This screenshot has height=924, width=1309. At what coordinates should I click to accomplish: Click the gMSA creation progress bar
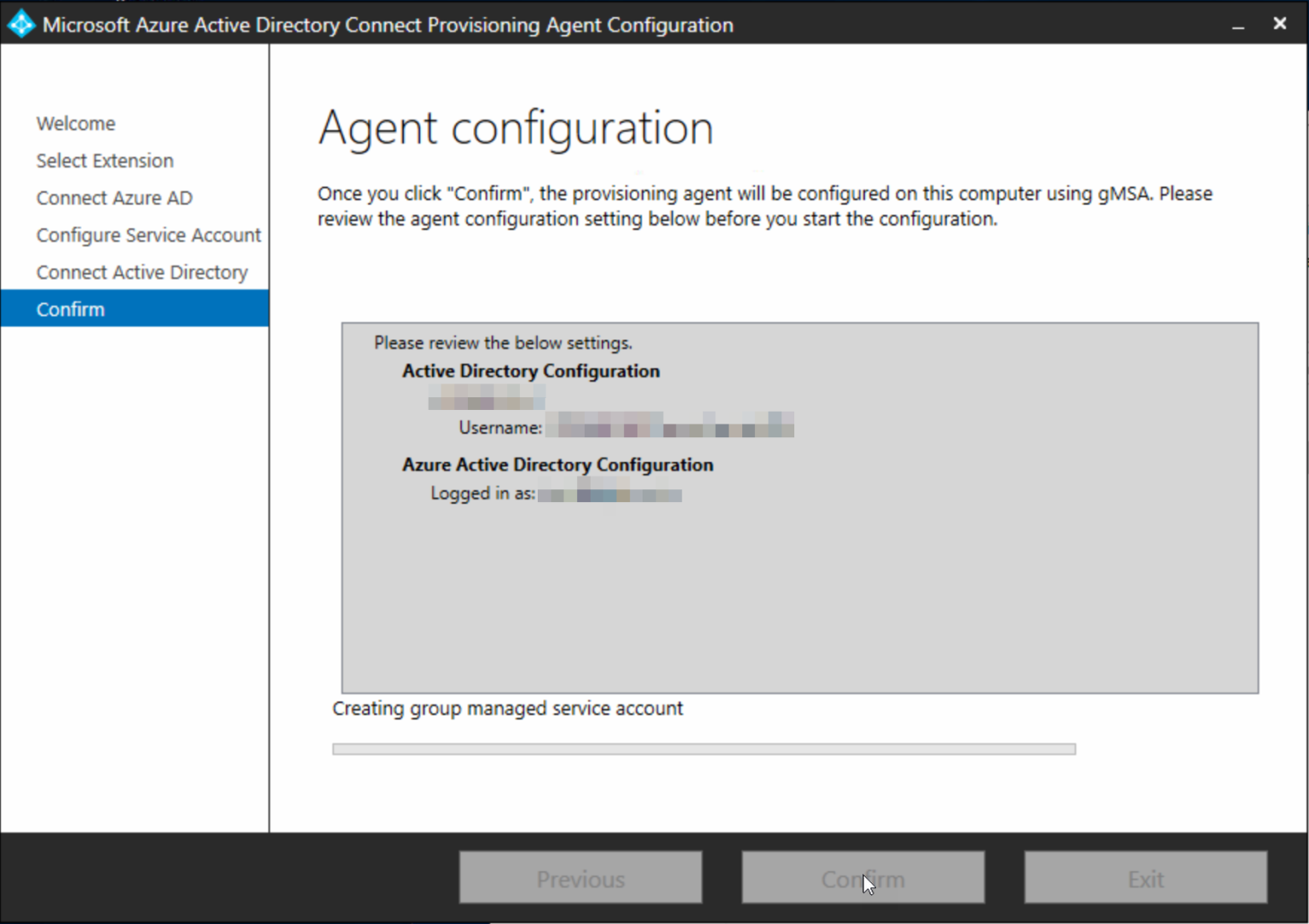703,749
